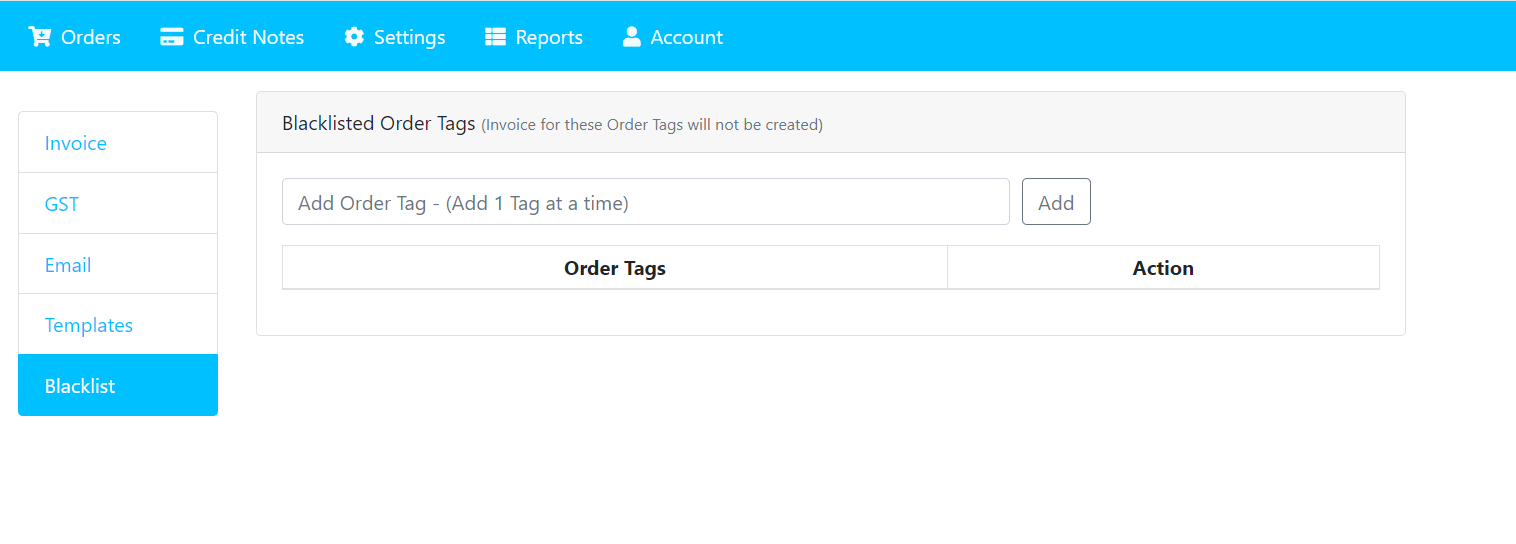Click the Credit Notes card icon
This screenshot has width=1516, height=544.
[172, 37]
